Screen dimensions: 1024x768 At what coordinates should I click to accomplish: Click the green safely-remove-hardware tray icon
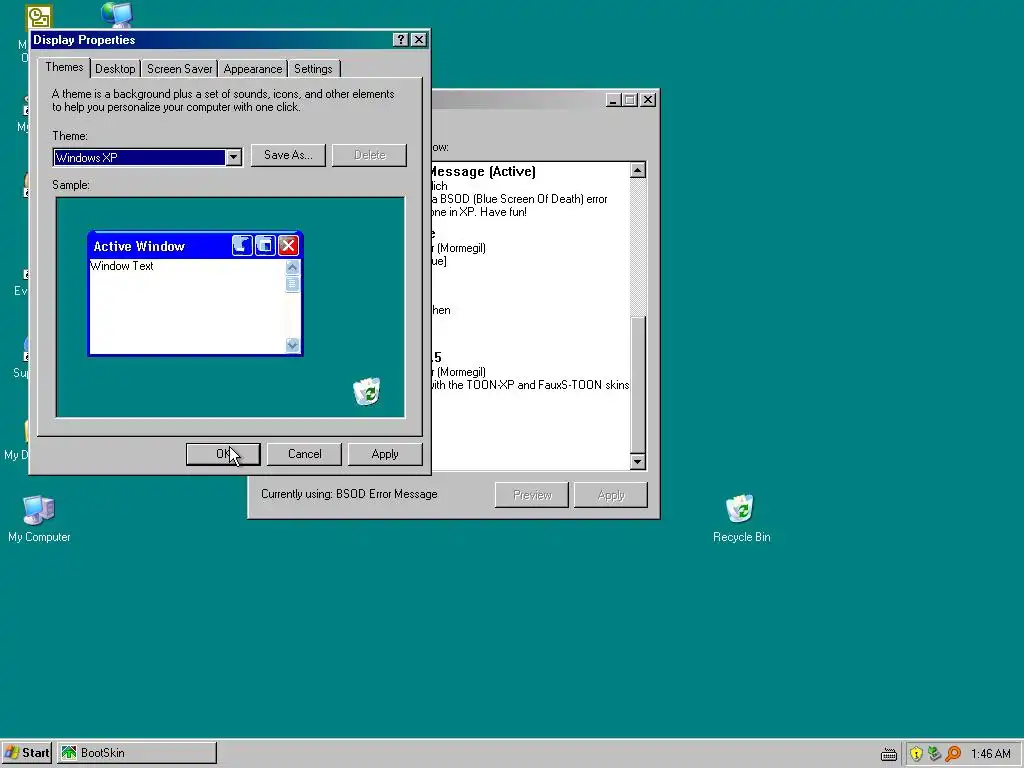click(x=935, y=754)
